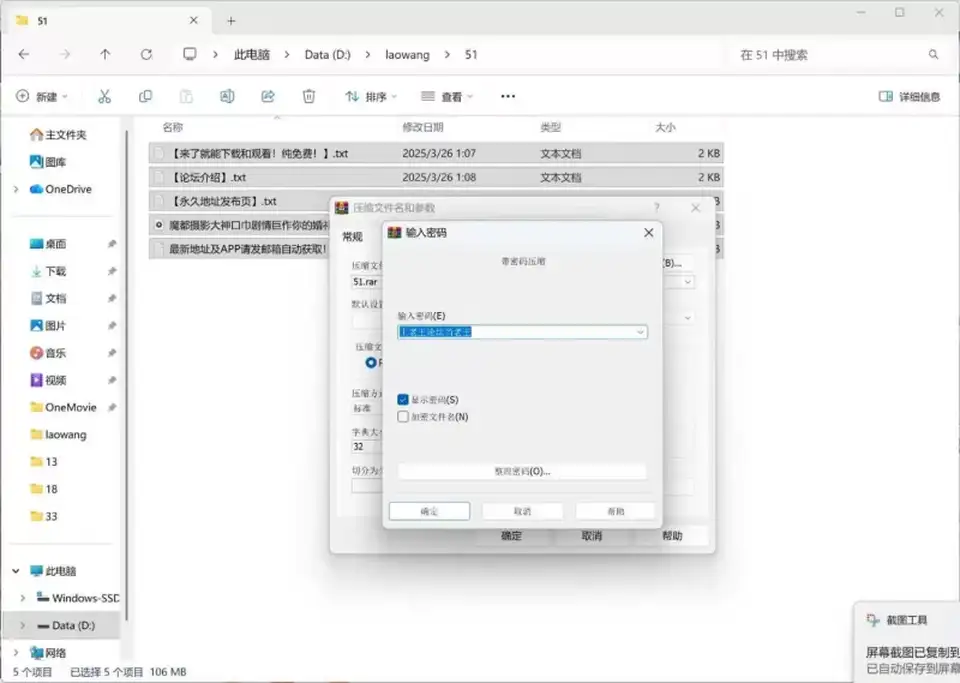Open 视频 videos in sidebar

tap(48, 380)
